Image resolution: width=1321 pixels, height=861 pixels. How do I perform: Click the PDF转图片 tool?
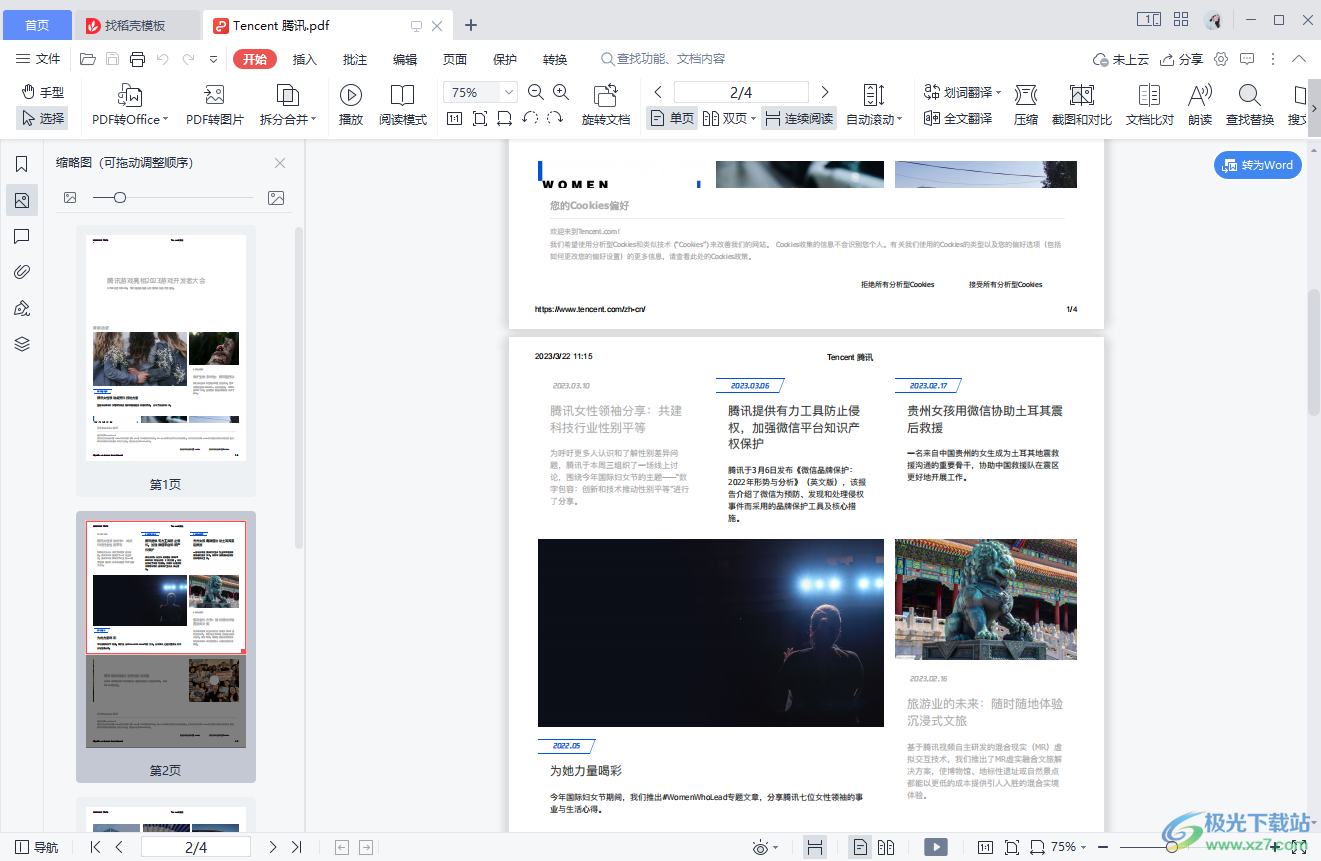[x=214, y=106]
